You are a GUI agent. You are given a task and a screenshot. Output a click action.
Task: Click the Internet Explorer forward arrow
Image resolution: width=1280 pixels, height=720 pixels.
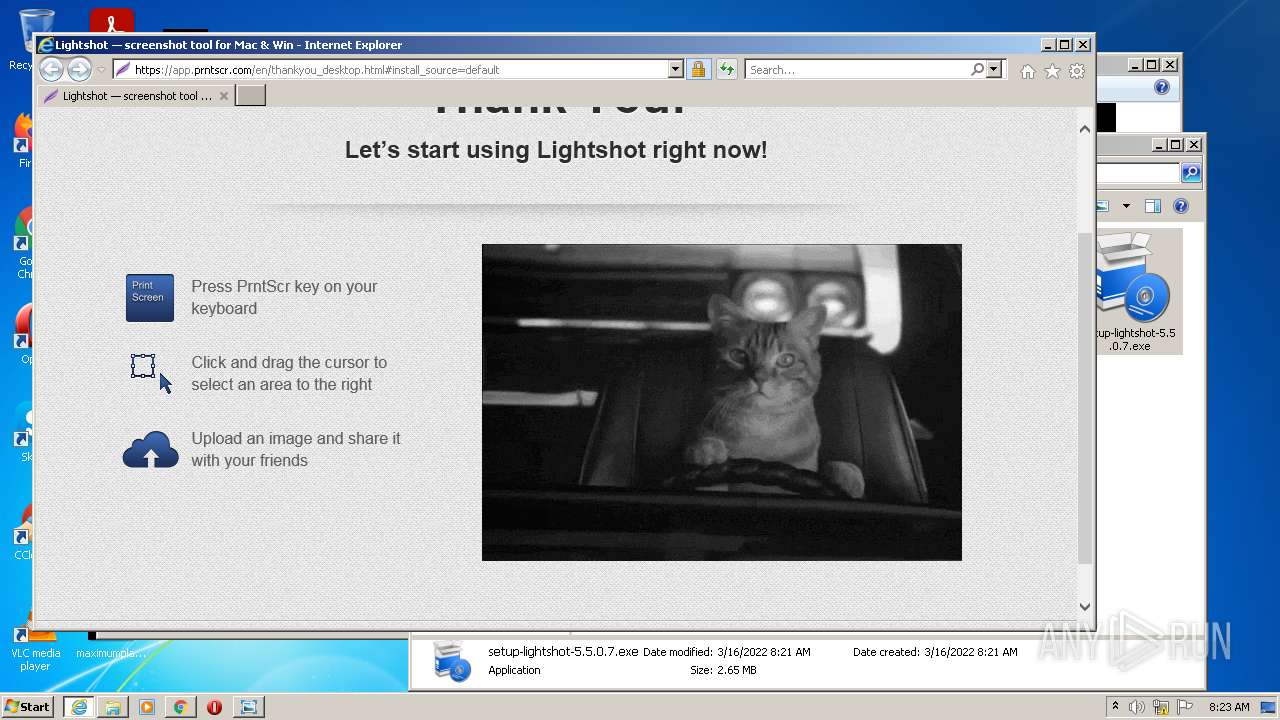(x=79, y=69)
